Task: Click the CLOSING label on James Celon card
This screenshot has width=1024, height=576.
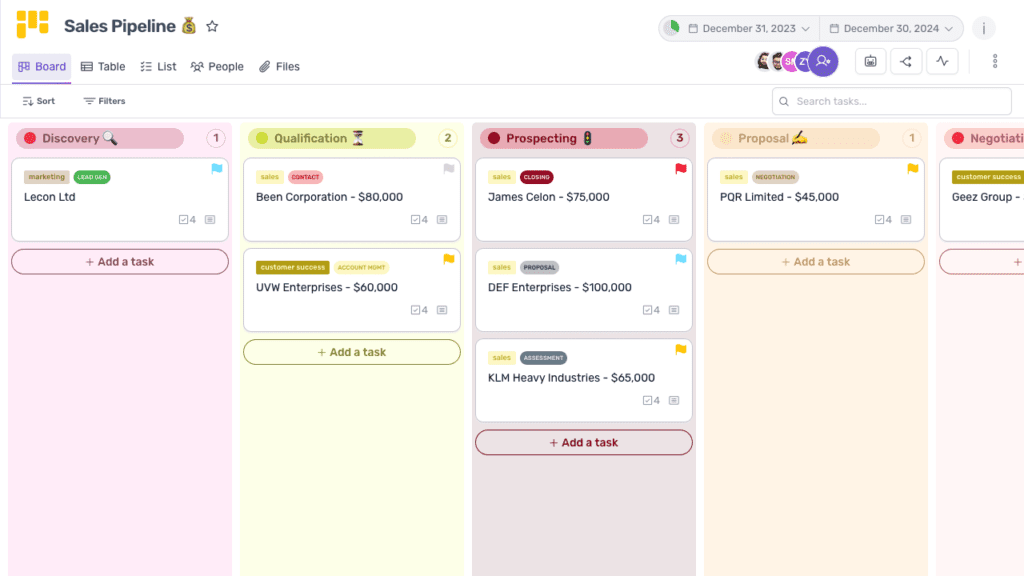Action: tap(536, 175)
